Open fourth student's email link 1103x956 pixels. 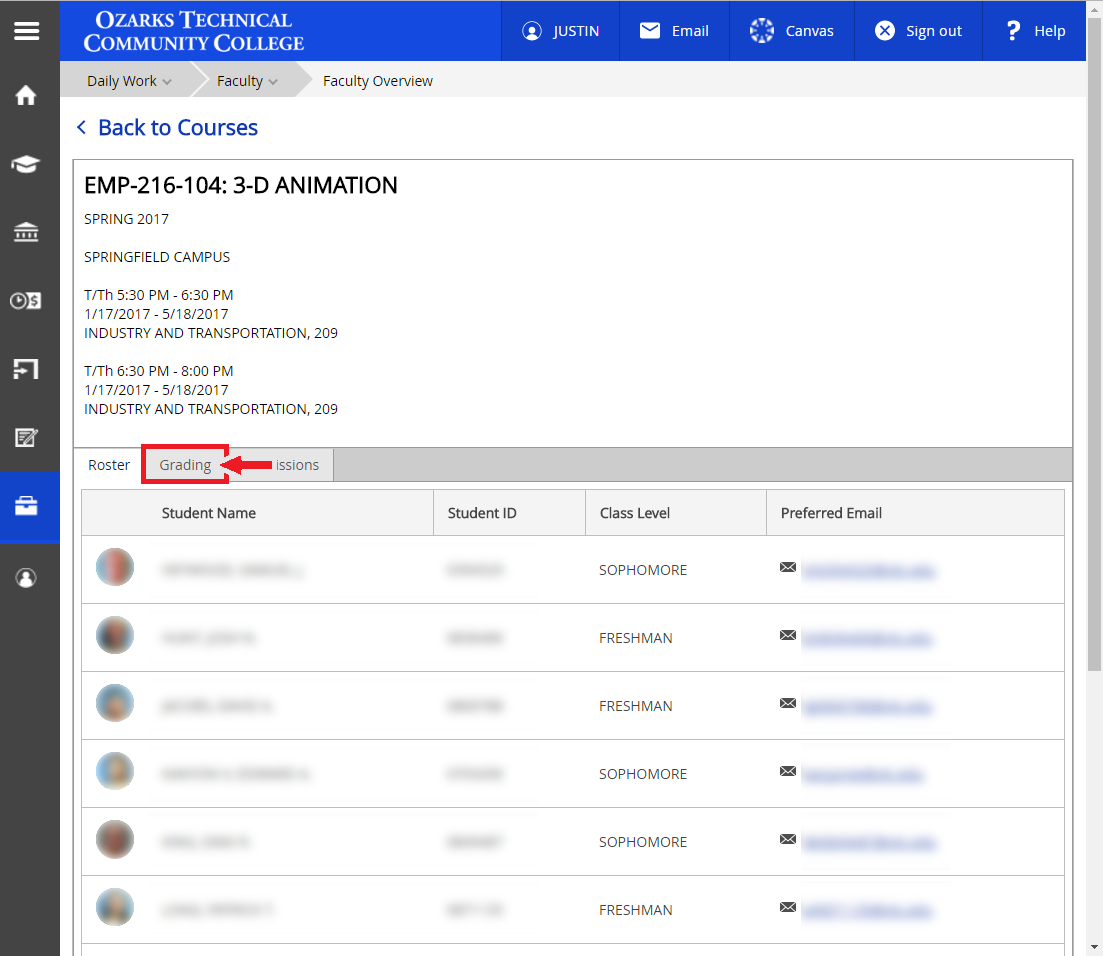click(862, 775)
